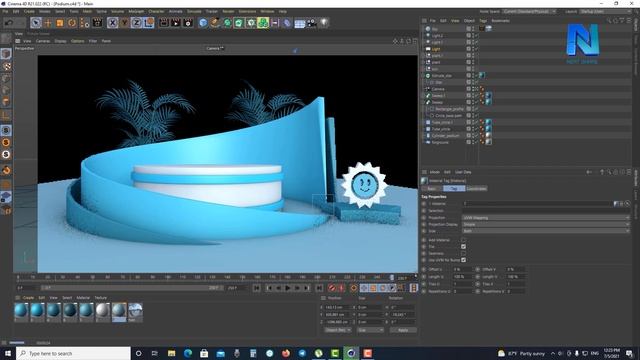The width and height of the screenshot is (640, 360).
Task: Open the Object (Rel) coordinates dropdown
Action: (x=338, y=330)
